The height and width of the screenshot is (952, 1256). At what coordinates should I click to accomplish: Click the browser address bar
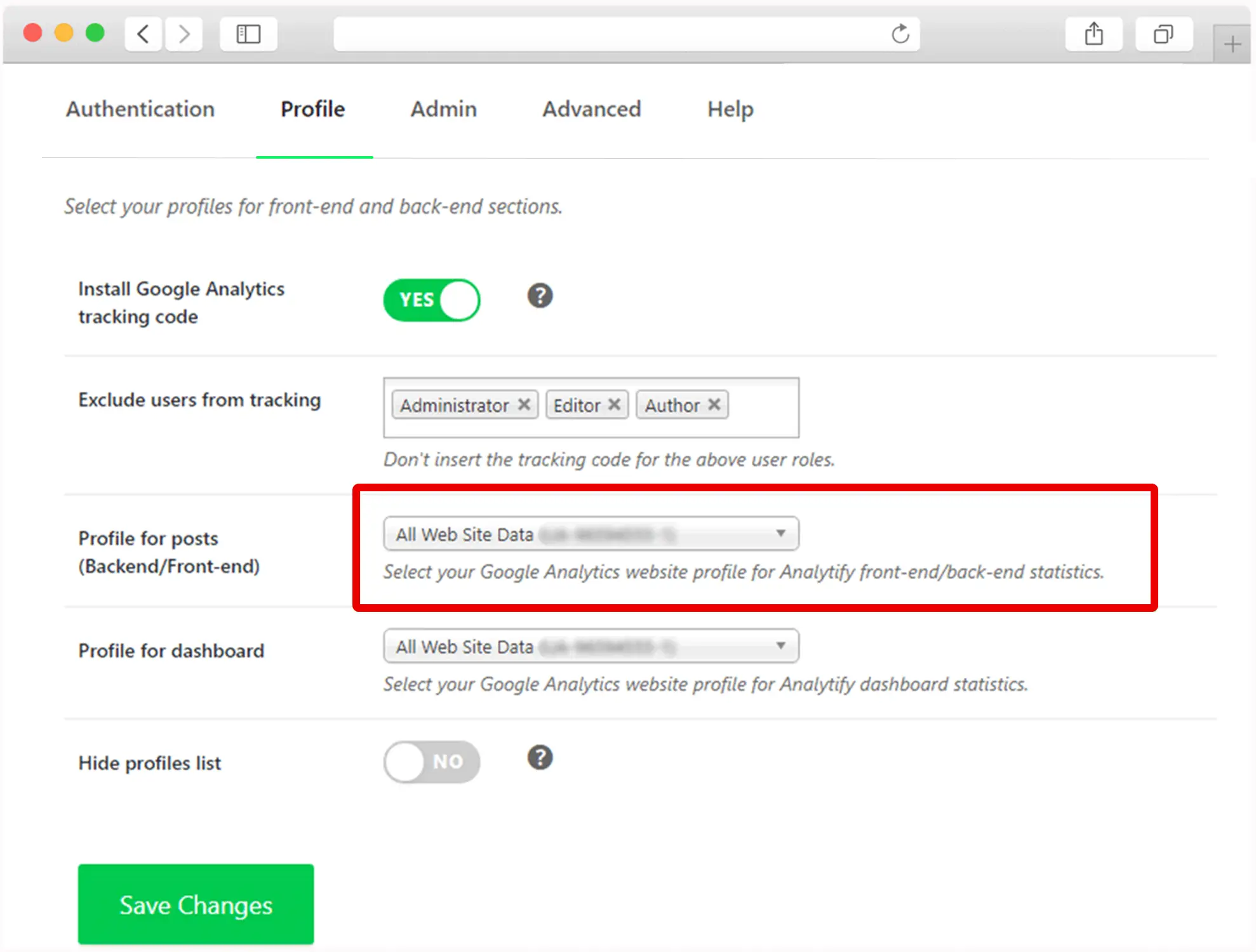(x=626, y=34)
